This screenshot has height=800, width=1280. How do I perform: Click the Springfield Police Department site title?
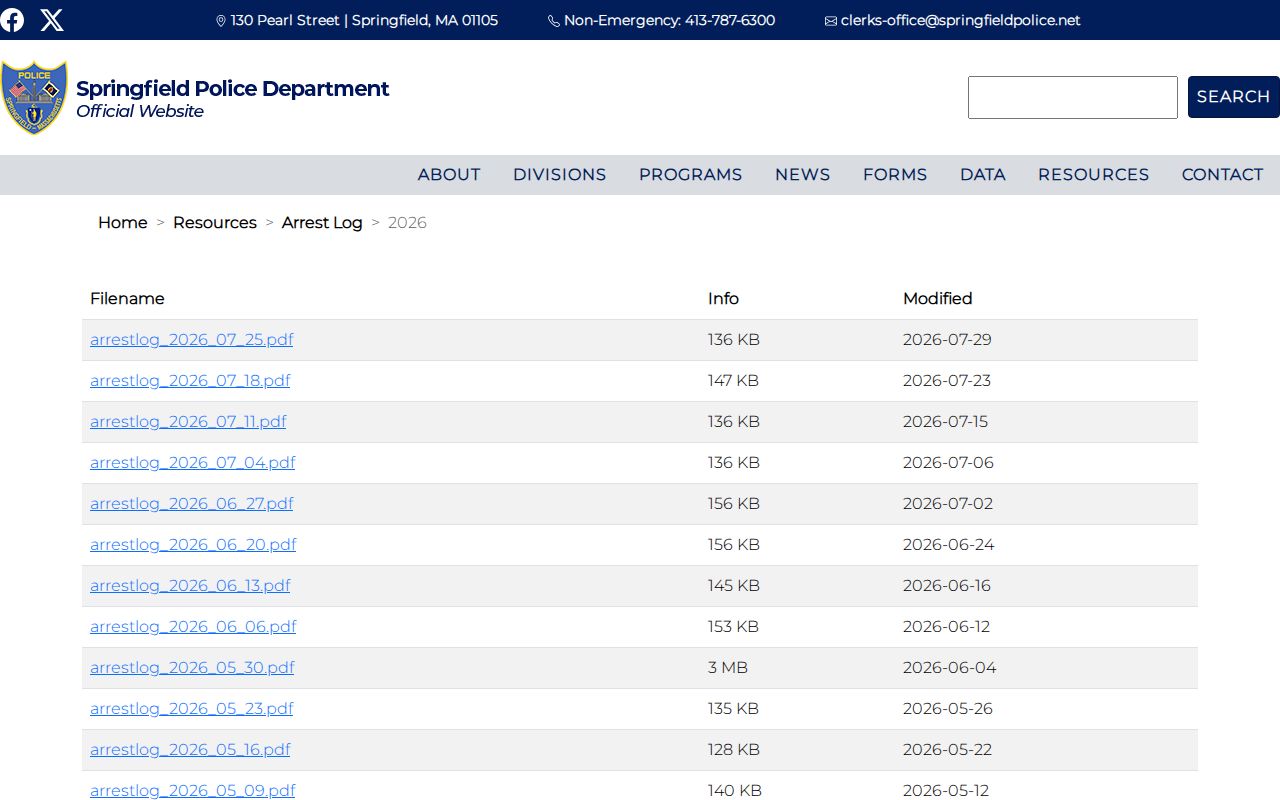click(x=233, y=88)
